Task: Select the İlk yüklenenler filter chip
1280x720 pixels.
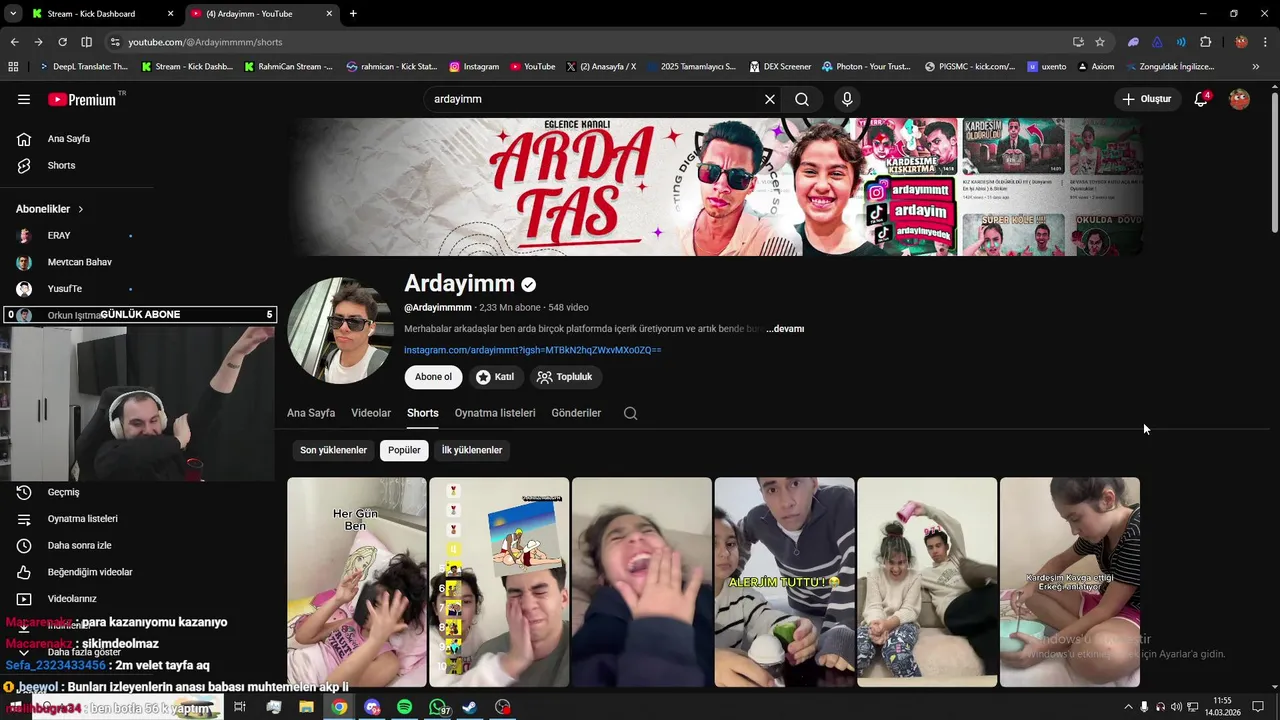Action: (472, 450)
